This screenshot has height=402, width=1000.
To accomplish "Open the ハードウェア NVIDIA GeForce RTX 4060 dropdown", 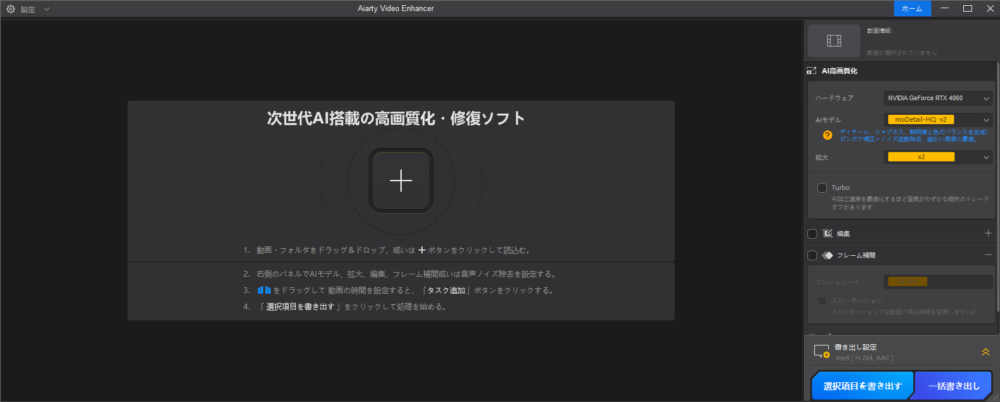I will (x=938, y=98).
